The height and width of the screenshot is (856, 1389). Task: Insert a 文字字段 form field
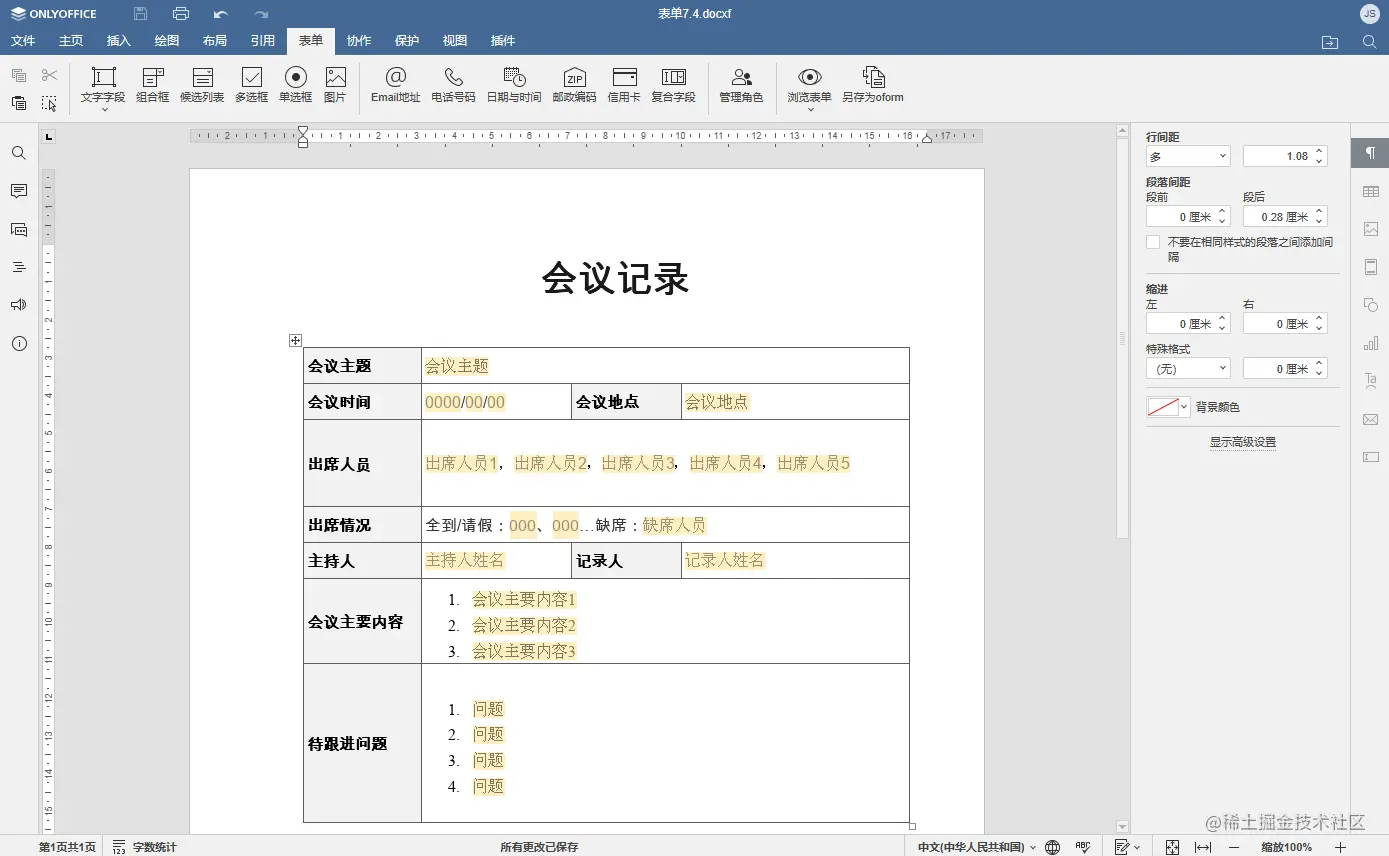click(103, 86)
